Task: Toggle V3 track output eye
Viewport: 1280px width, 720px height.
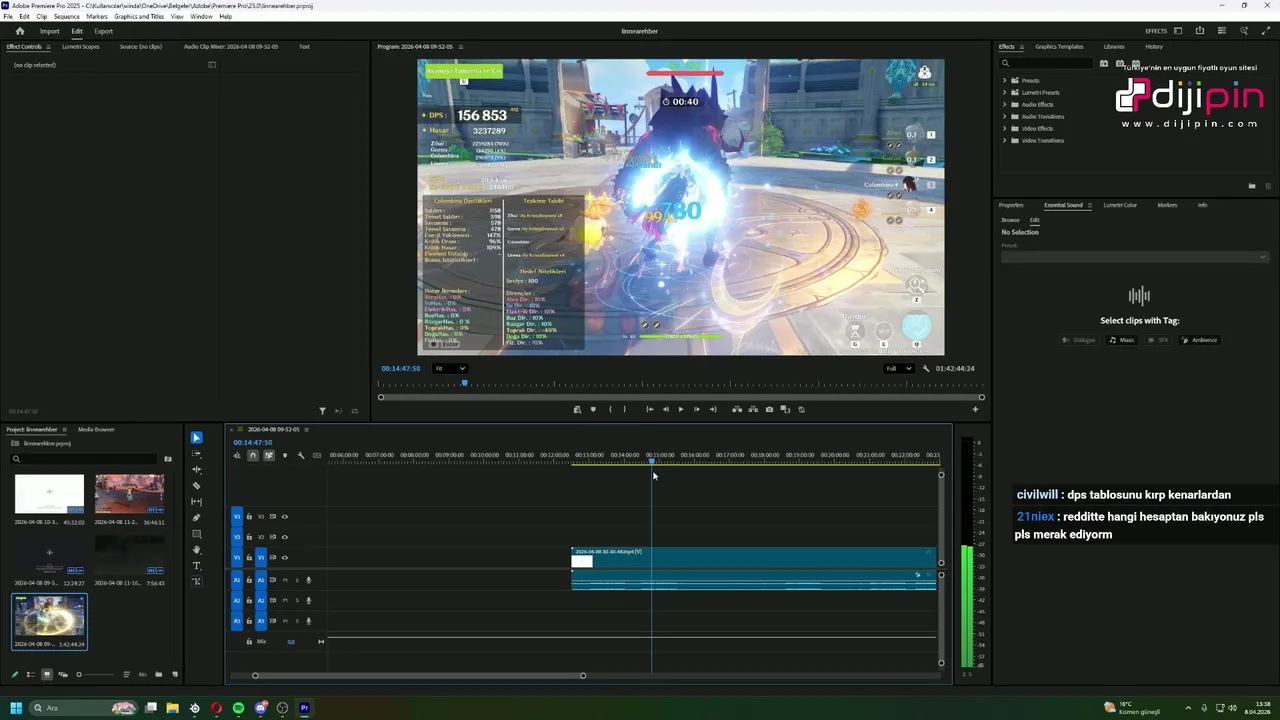Action: 284,517
